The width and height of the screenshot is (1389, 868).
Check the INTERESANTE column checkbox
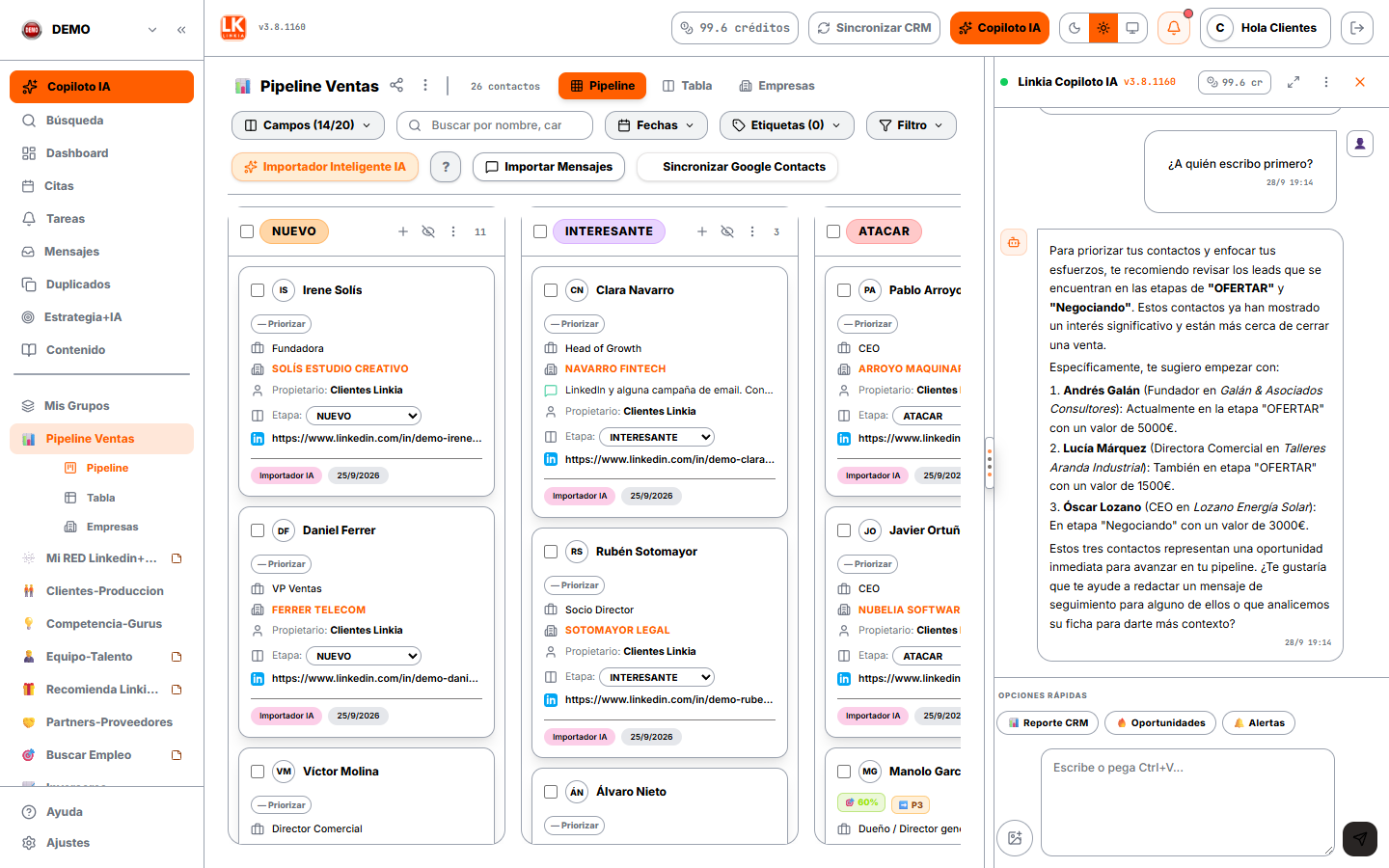point(540,231)
